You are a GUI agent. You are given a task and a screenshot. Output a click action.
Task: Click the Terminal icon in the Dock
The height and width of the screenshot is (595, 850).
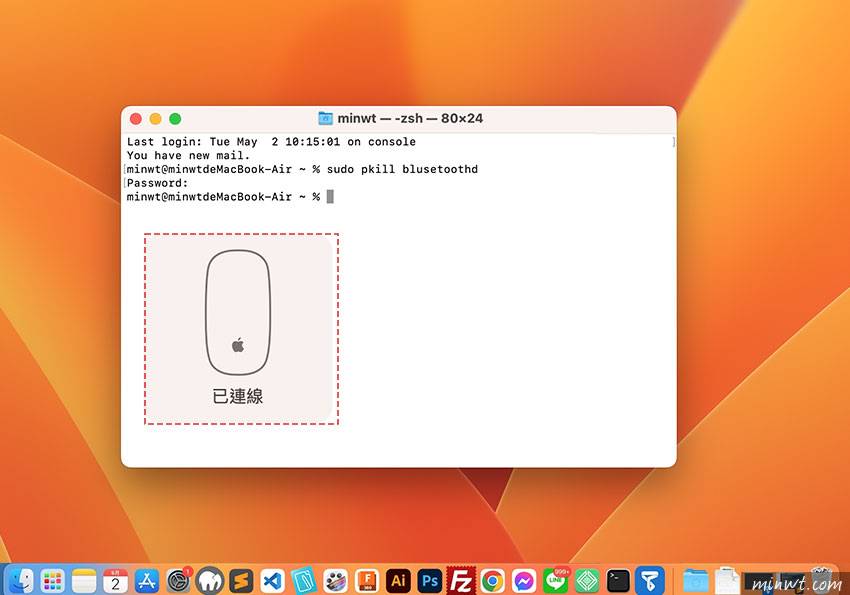tap(618, 581)
